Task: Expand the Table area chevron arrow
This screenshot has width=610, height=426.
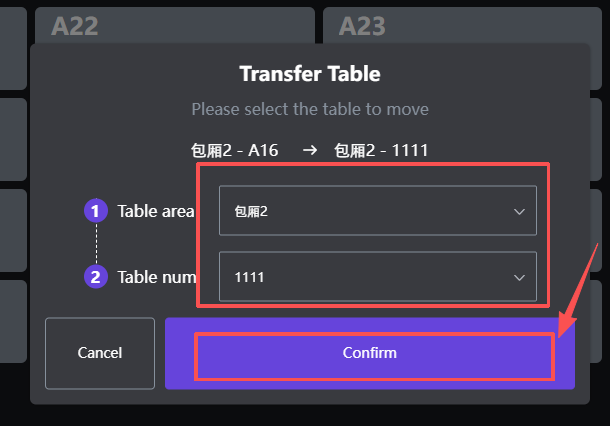Action: pos(519,212)
